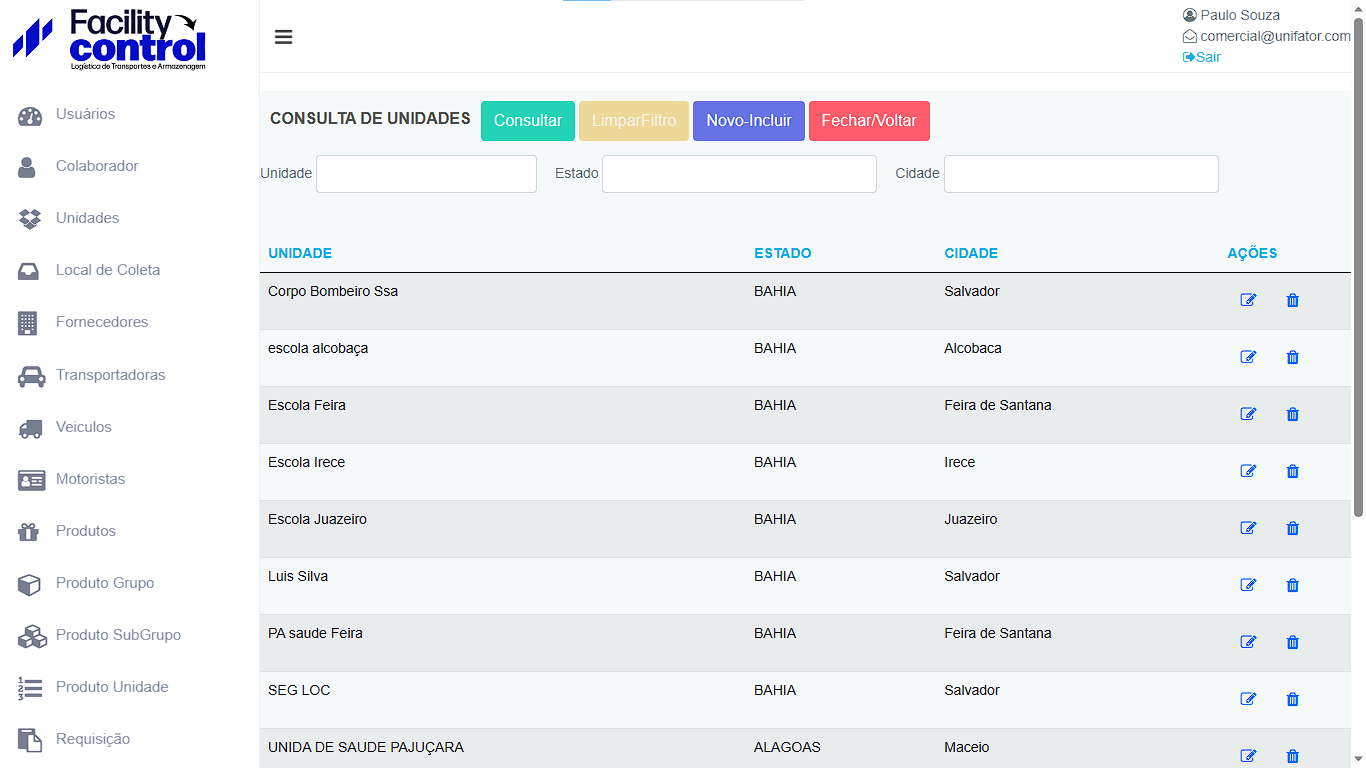Image resolution: width=1366 pixels, height=768 pixels.
Task: Open edit for Luis Silva row
Action: click(1248, 585)
